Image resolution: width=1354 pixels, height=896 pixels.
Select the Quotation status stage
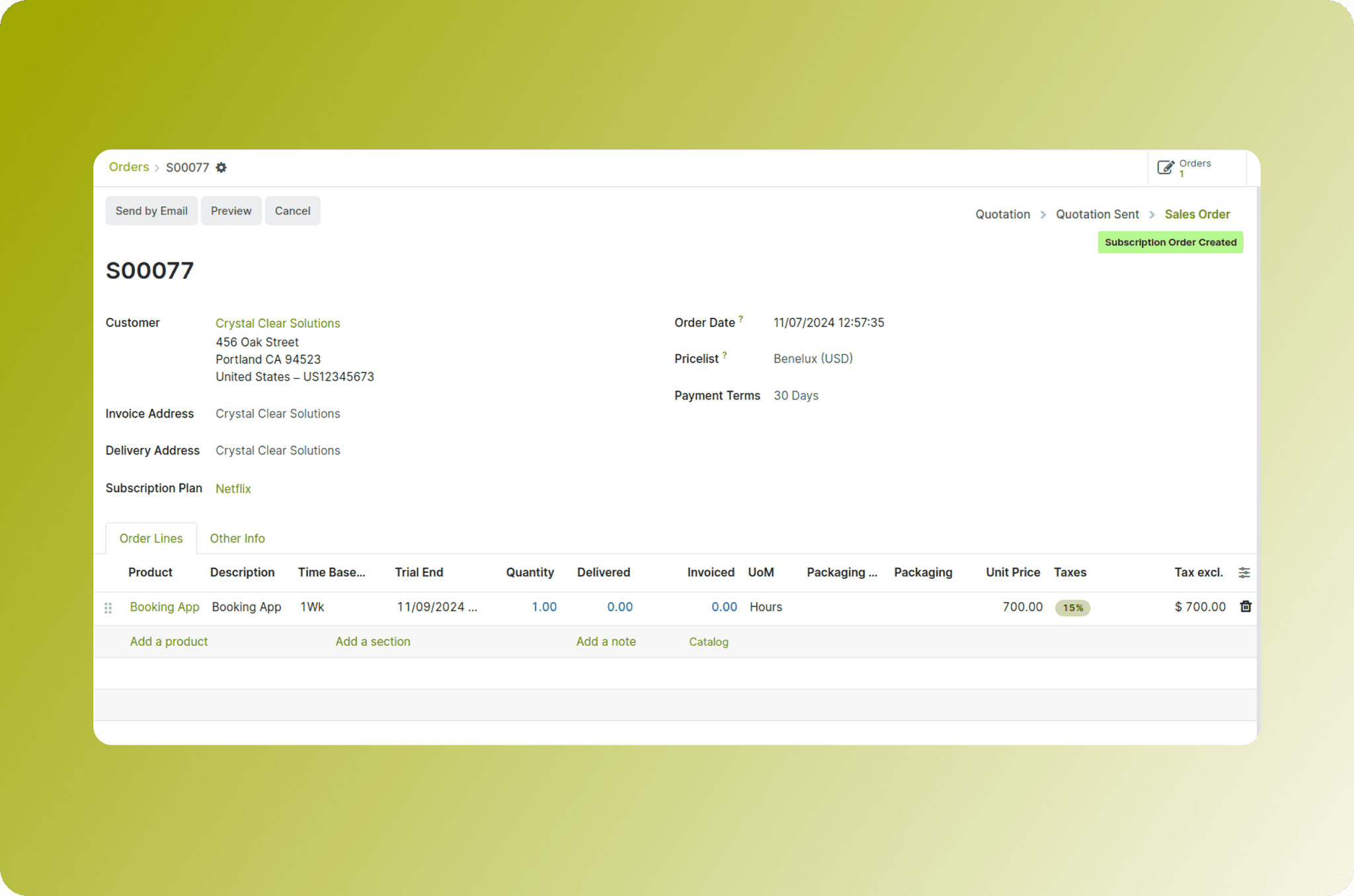(x=1003, y=214)
